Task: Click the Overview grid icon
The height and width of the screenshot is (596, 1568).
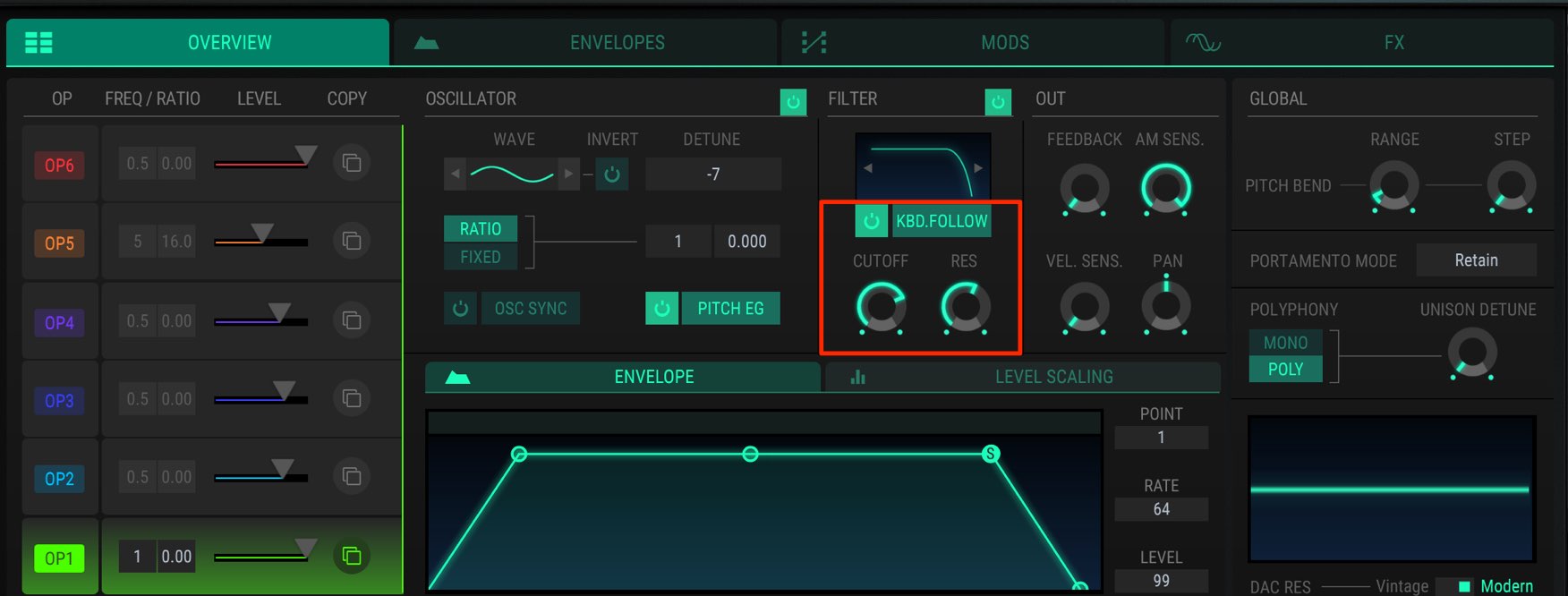Action: pos(38,42)
